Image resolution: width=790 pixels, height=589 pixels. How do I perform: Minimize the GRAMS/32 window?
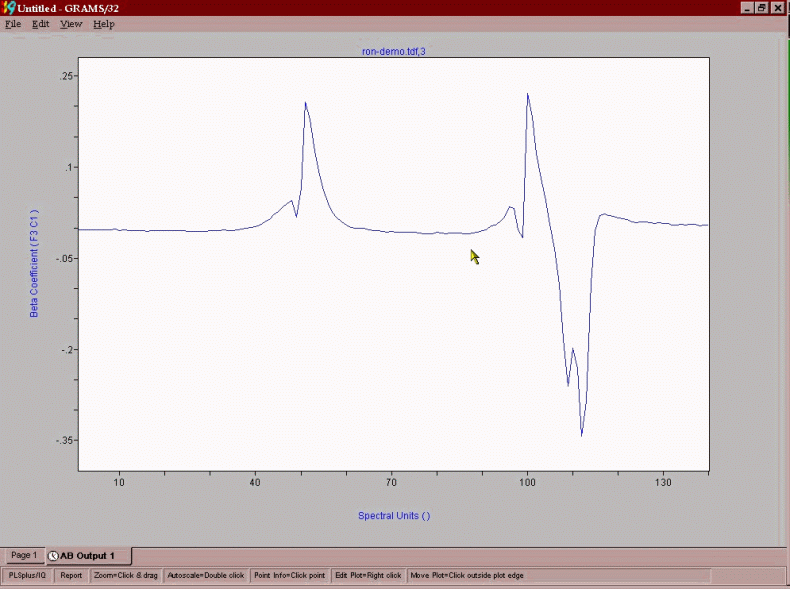coord(748,8)
